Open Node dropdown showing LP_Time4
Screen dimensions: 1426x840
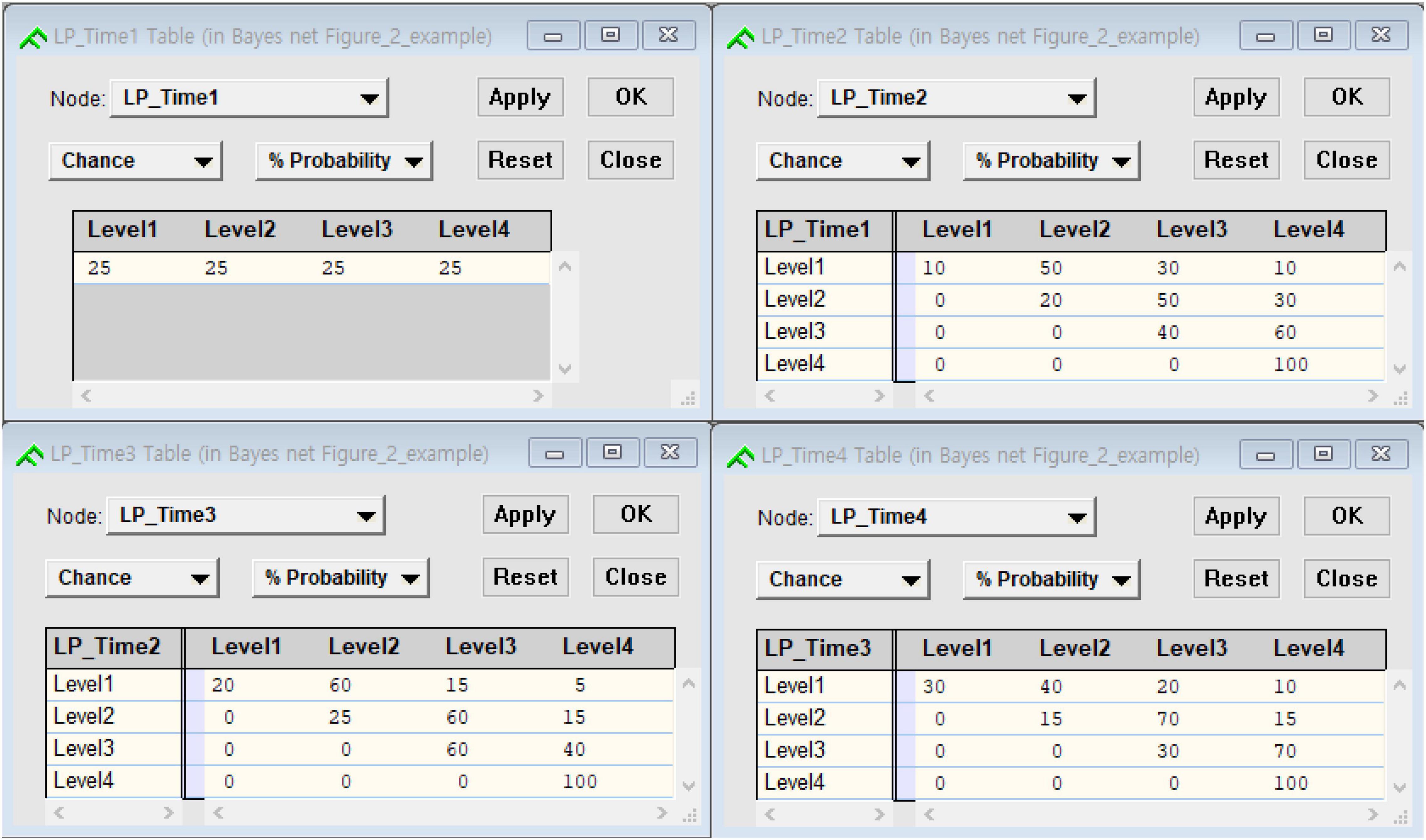[957, 517]
